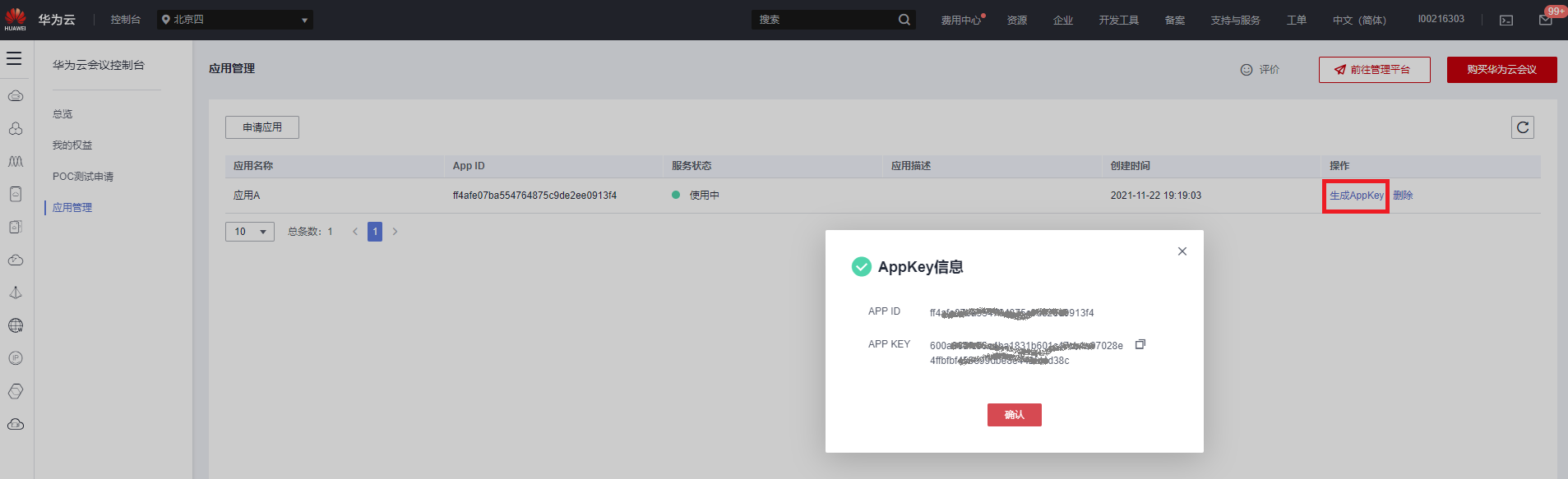Click the Huawei Cloud logo
The height and width of the screenshot is (479, 1568).
click(39, 19)
